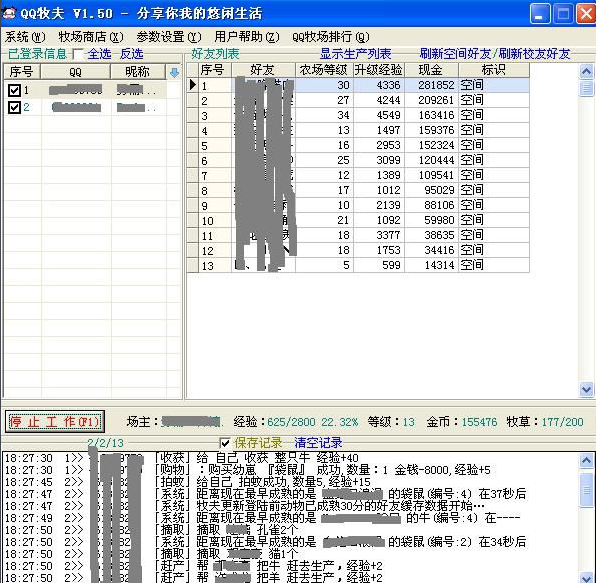Select the row header of friend row 13
Image resolution: width=596 pixels, height=583 pixels.
[x=193, y=265]
